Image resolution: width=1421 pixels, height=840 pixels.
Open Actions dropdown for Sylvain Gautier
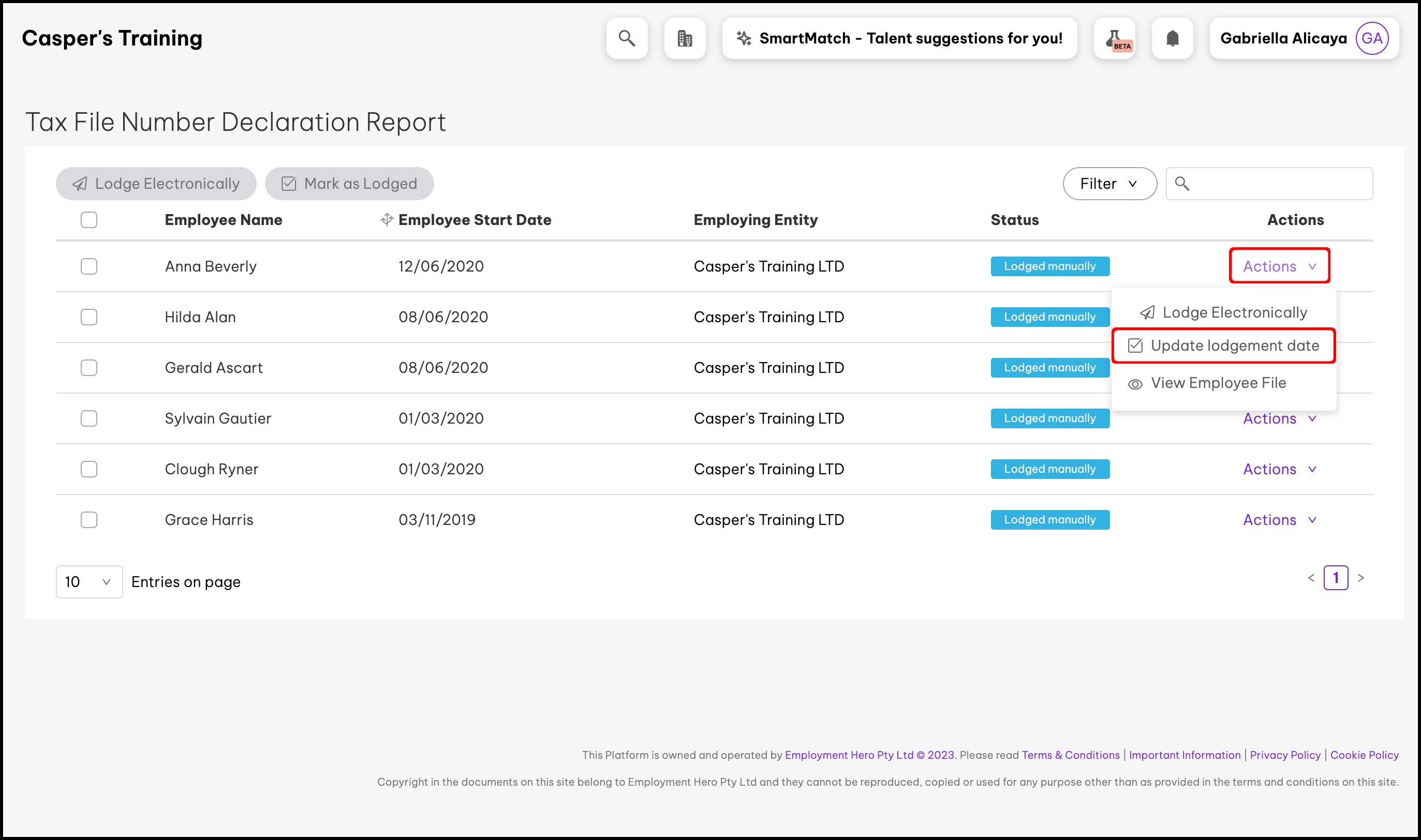(1279, 418)
